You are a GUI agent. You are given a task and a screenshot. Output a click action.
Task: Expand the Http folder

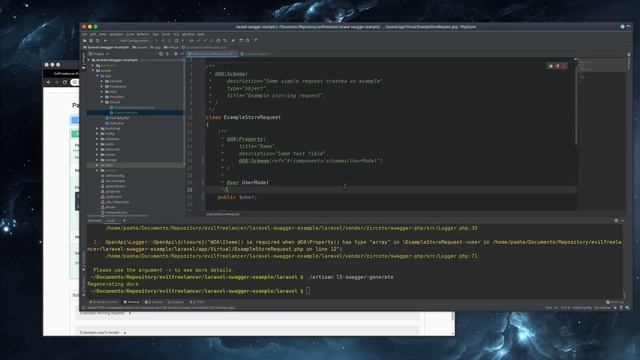click(x=102, y=92)
